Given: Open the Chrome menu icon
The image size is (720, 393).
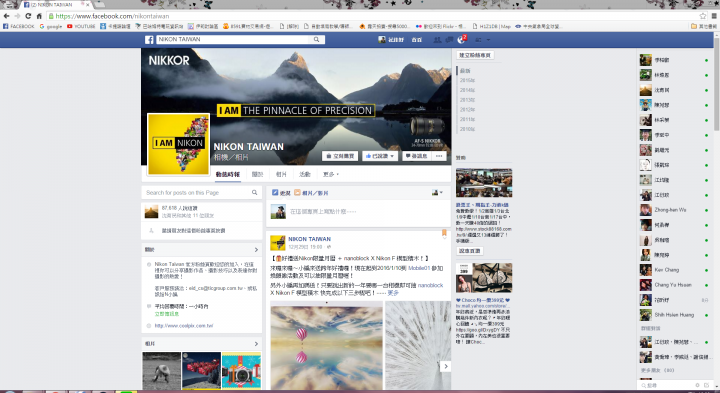Looking at the screenshot, I should [714, 16].
